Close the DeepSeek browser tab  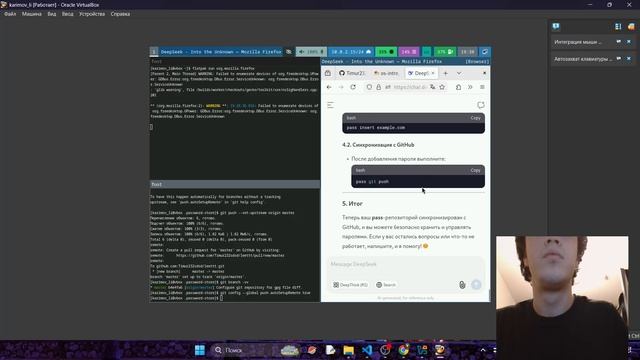click(x=433, y=73)
